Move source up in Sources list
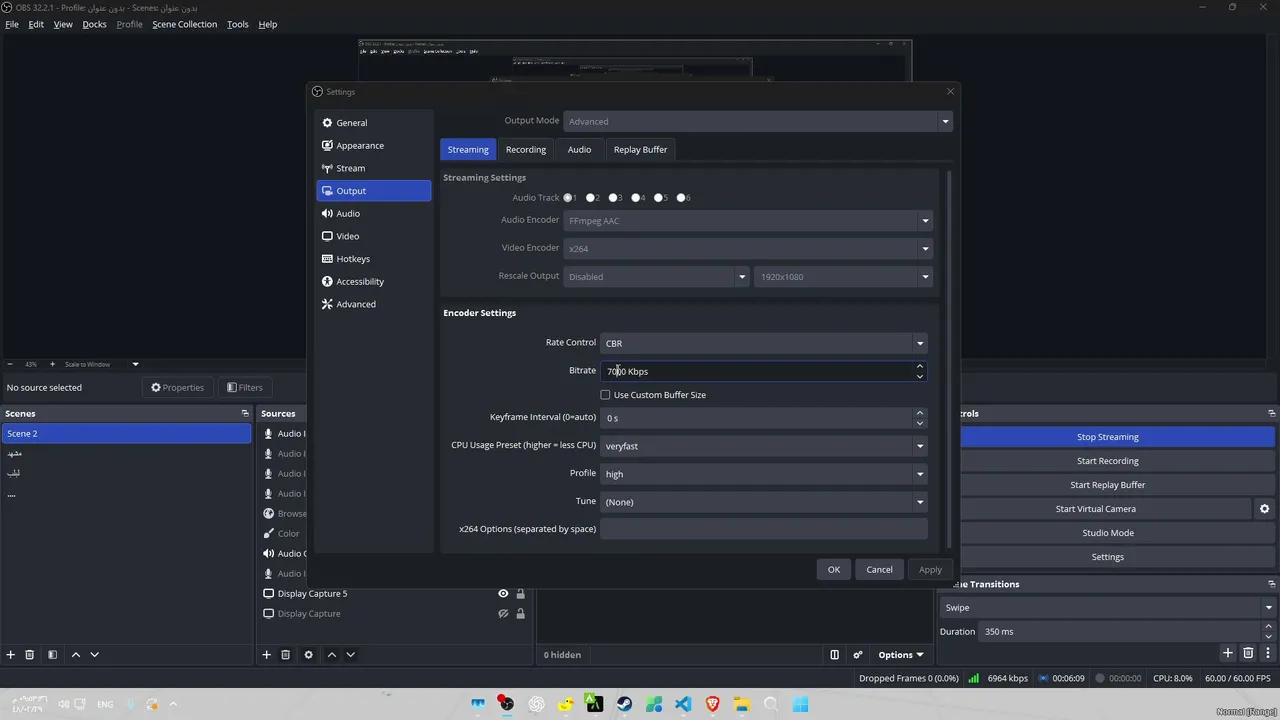1280x720 pixels. pyautogui.click(x=331, y=655)
